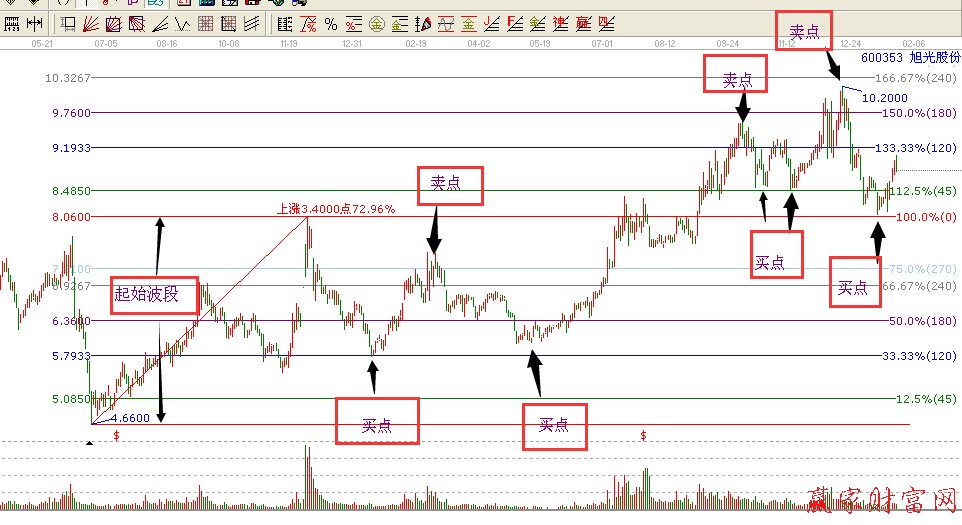Select the rectangle drawing tool icon
The width and height of the screenshot is (962, 525).
coord(69,23)
